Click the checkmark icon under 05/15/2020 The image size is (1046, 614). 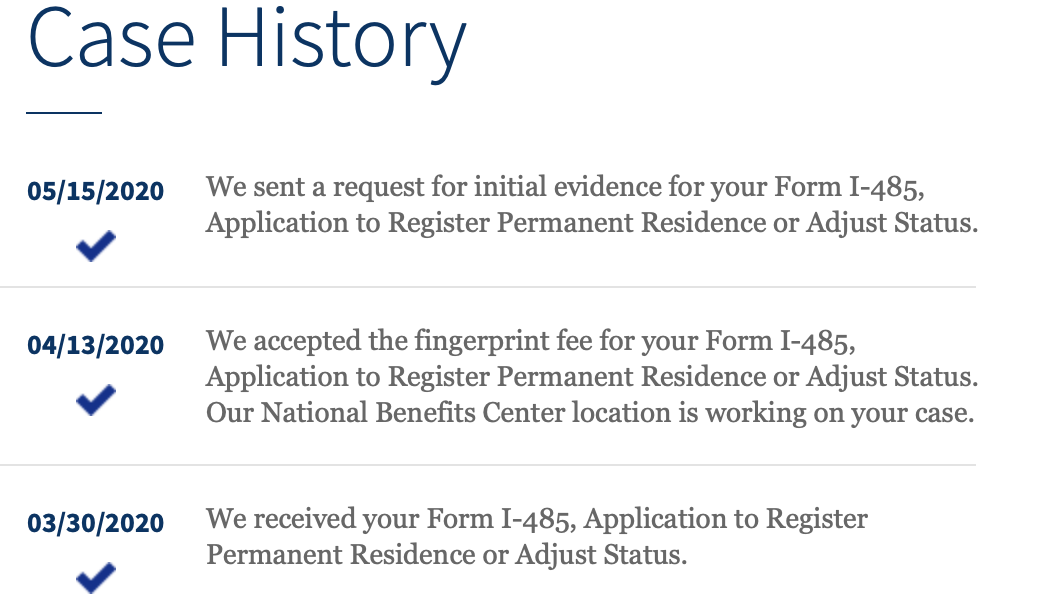coord(96,246)
